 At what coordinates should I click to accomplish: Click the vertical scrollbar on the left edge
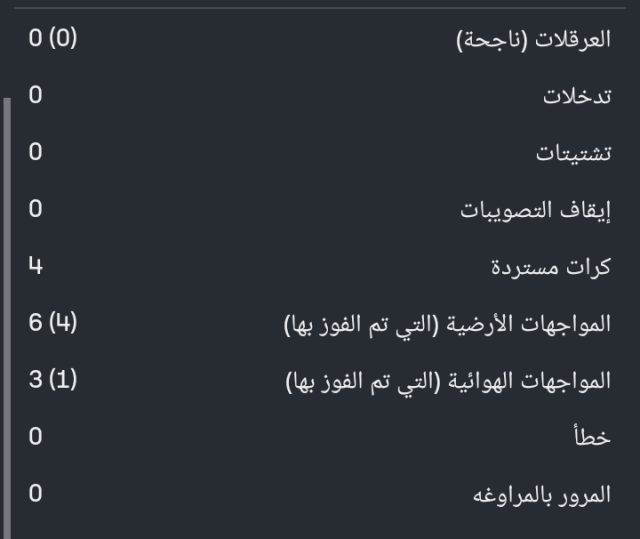point(6,300)
